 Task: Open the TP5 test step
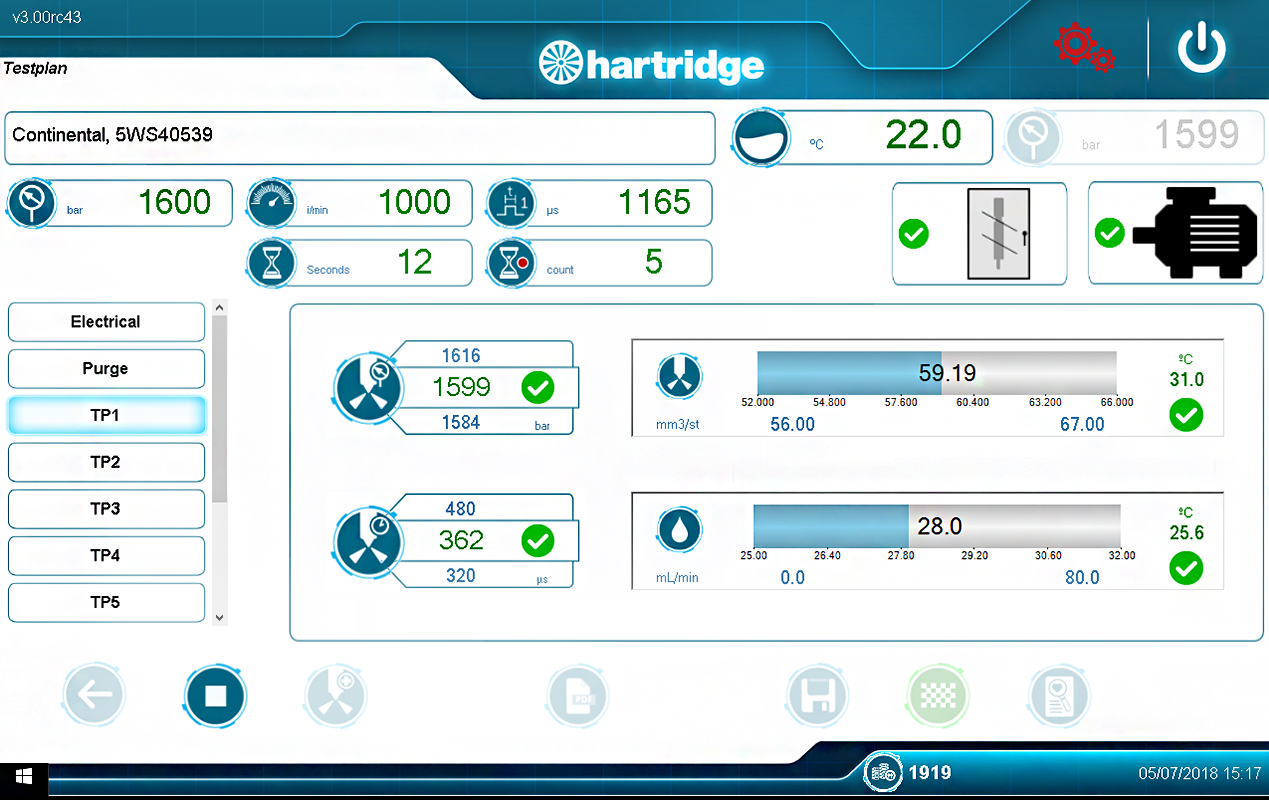(106, 603)
